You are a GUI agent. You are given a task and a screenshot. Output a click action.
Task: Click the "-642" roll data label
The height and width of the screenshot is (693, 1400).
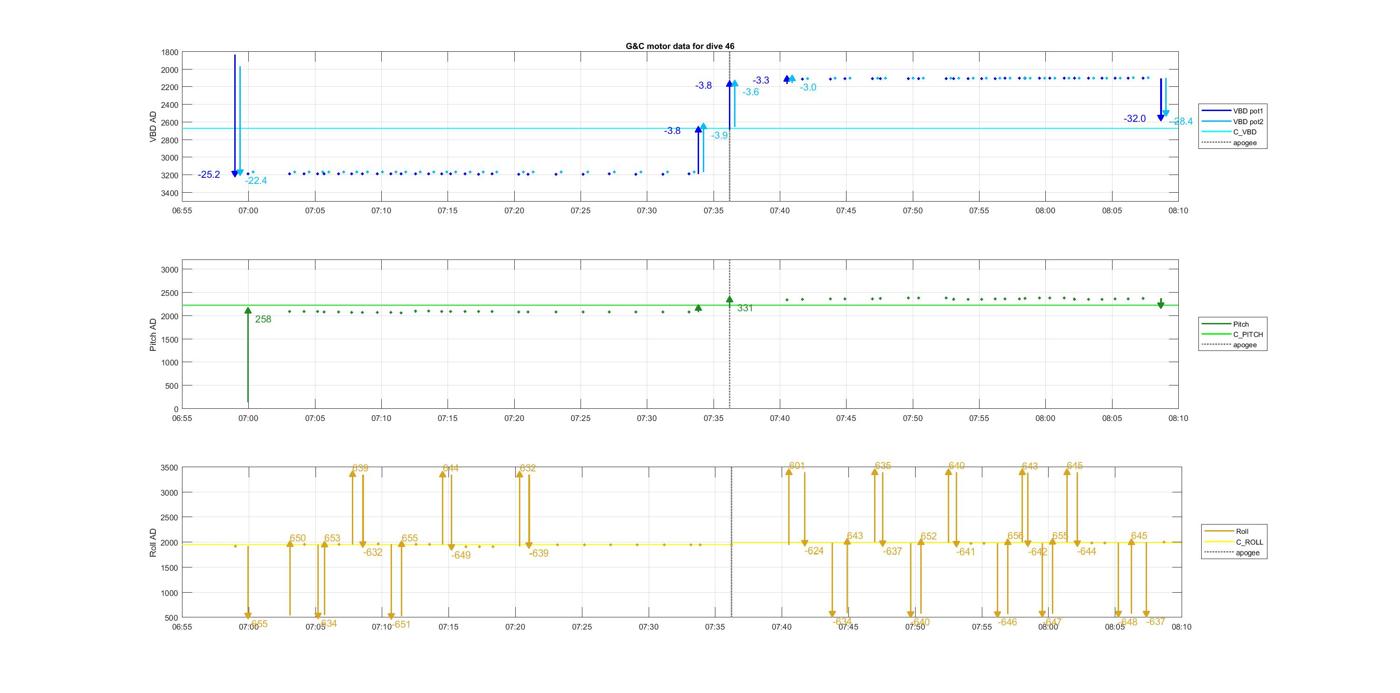point(1038,552)
